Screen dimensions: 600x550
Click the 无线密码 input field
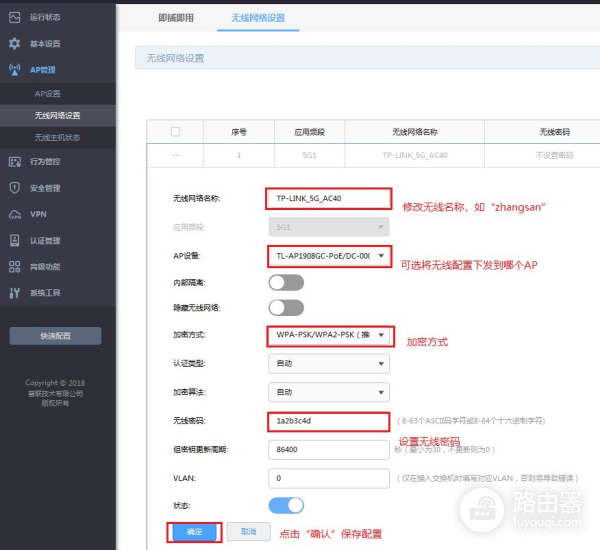click(x=329, y=421)
